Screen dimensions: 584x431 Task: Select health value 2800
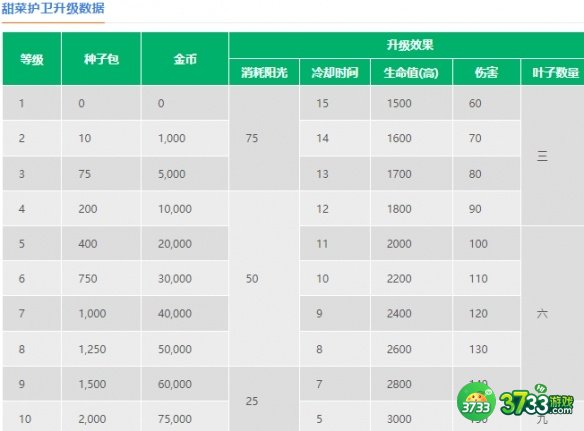[x=412, y=384]
